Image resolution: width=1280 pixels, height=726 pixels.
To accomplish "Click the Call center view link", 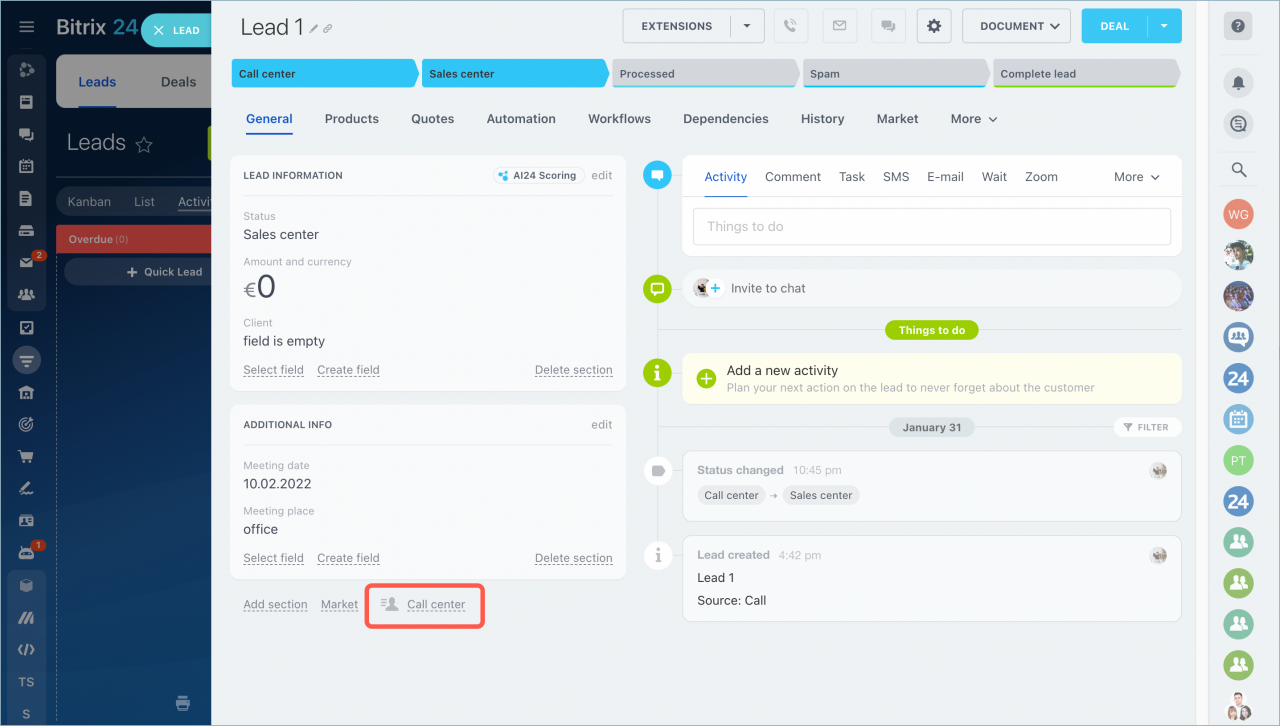I will 436,604.
